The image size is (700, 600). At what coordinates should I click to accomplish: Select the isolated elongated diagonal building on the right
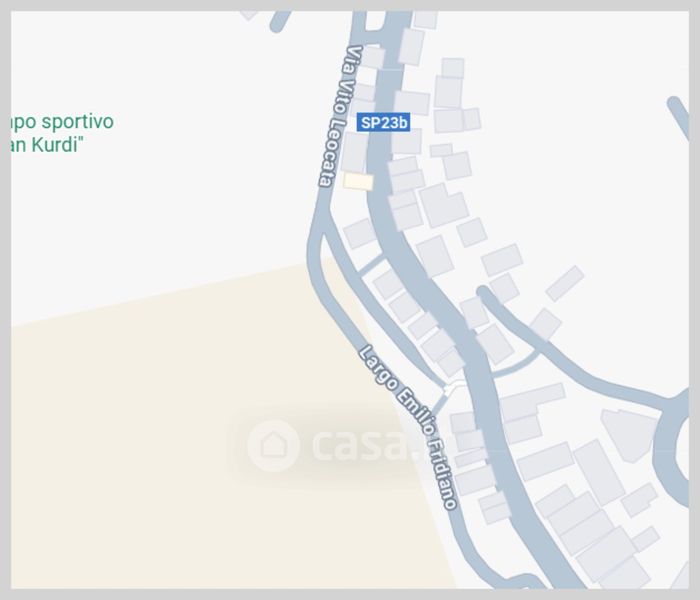click(x=565, y=283)
